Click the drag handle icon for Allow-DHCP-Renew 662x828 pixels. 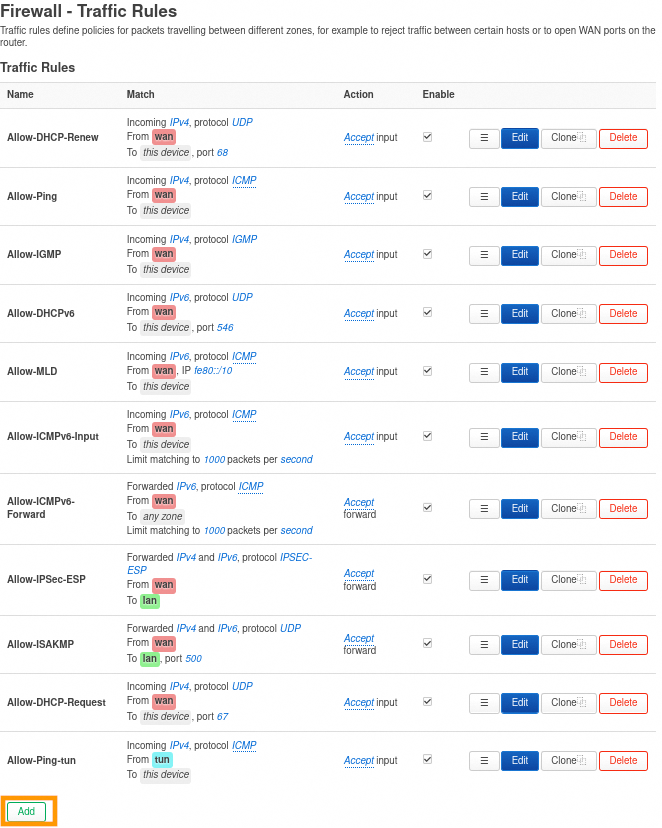pyautogui.click(x=484, y=138)
